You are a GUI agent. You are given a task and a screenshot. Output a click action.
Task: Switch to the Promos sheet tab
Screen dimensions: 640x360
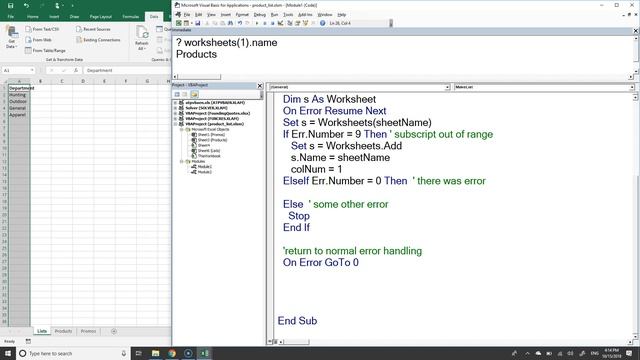click(88, 331)
